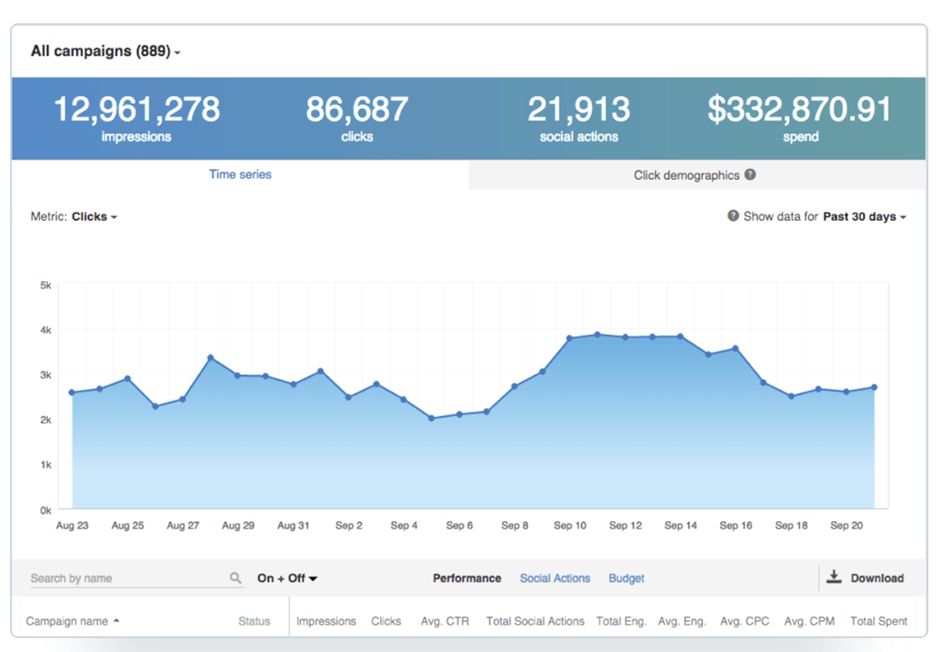
Task: Expand the Metric Clicks dropdown
Action: click(x=94, y=217)
